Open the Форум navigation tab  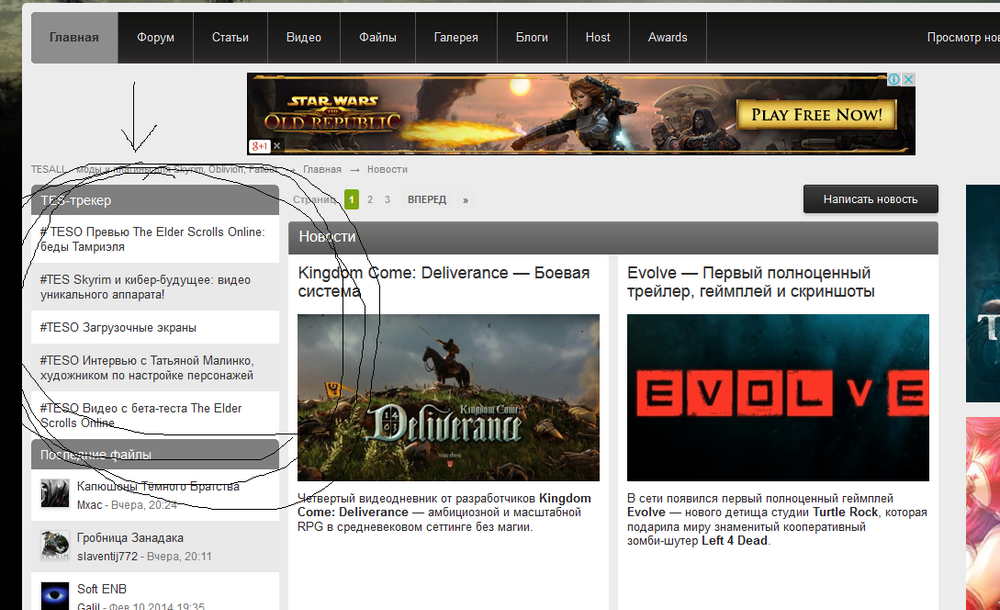pyautogui.click(x=156, y=38)
